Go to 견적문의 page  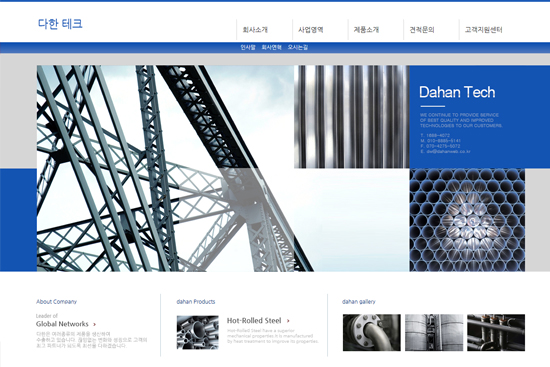tap(422, 30)
